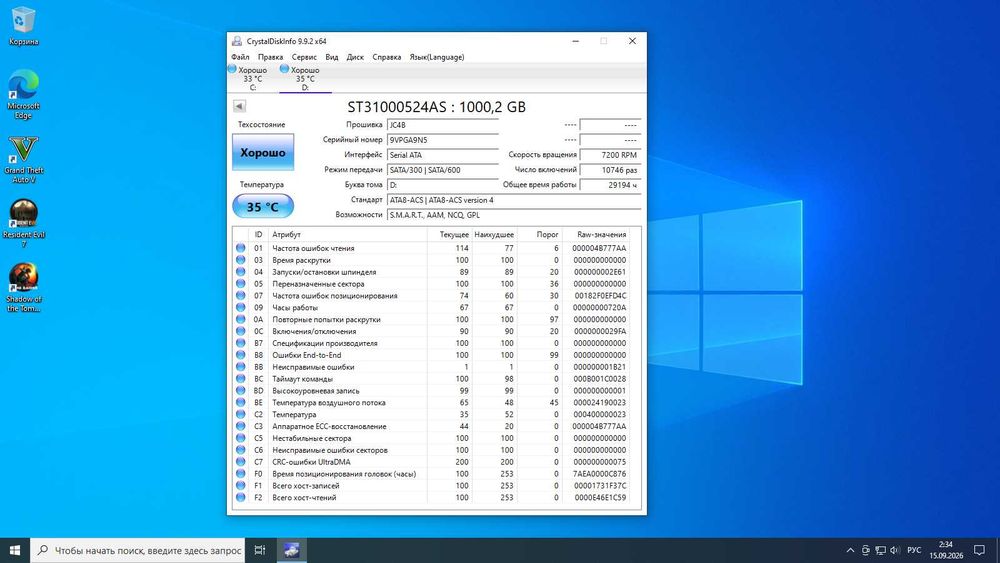Switch to disk C: tab at 33 °C

coord(253,78)
